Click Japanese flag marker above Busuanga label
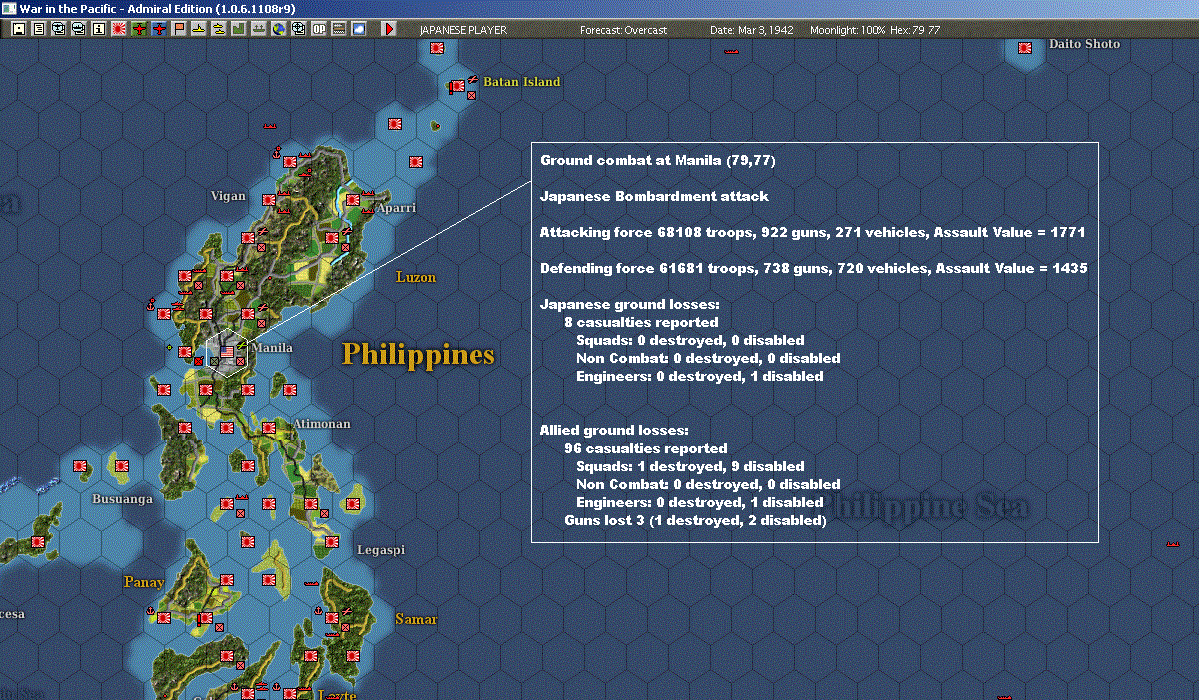The height and width of the screenshot is (700, 1199). pos(122,465)
